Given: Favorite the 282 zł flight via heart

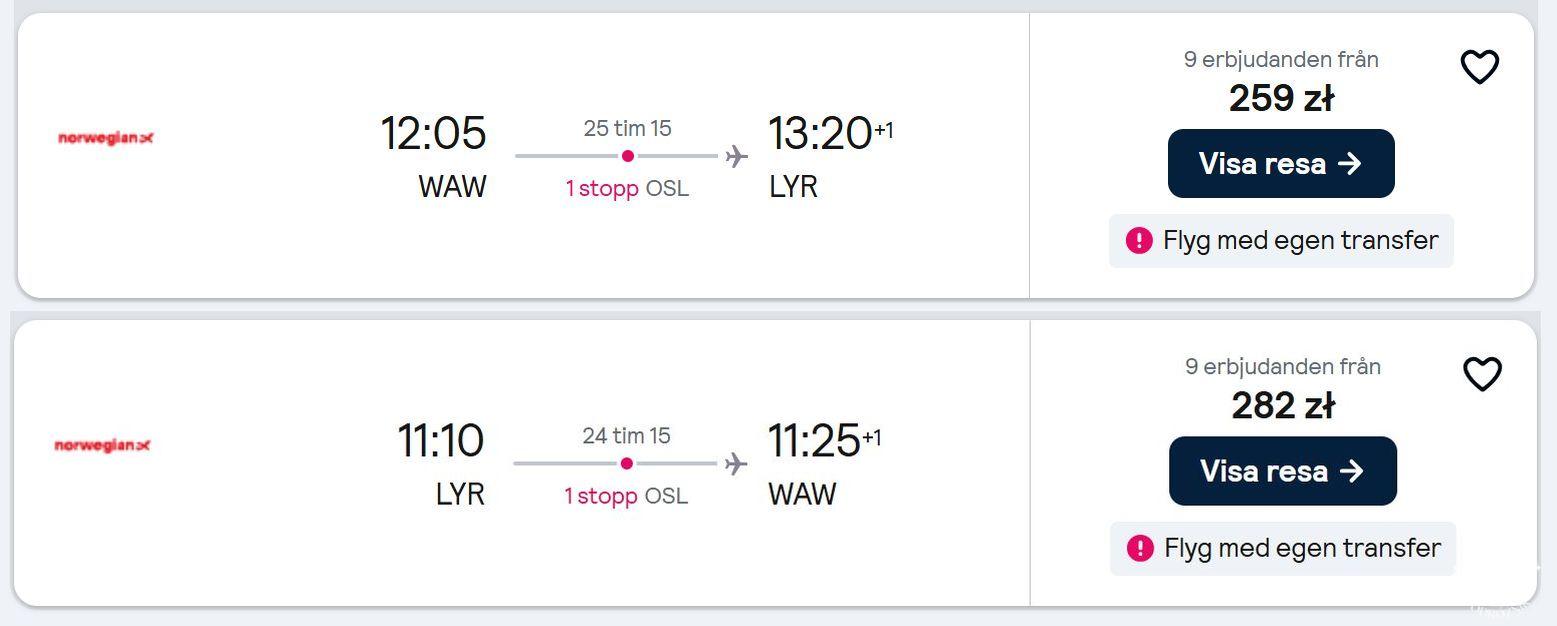Looking at the screenshot, I should (1482, 374).
